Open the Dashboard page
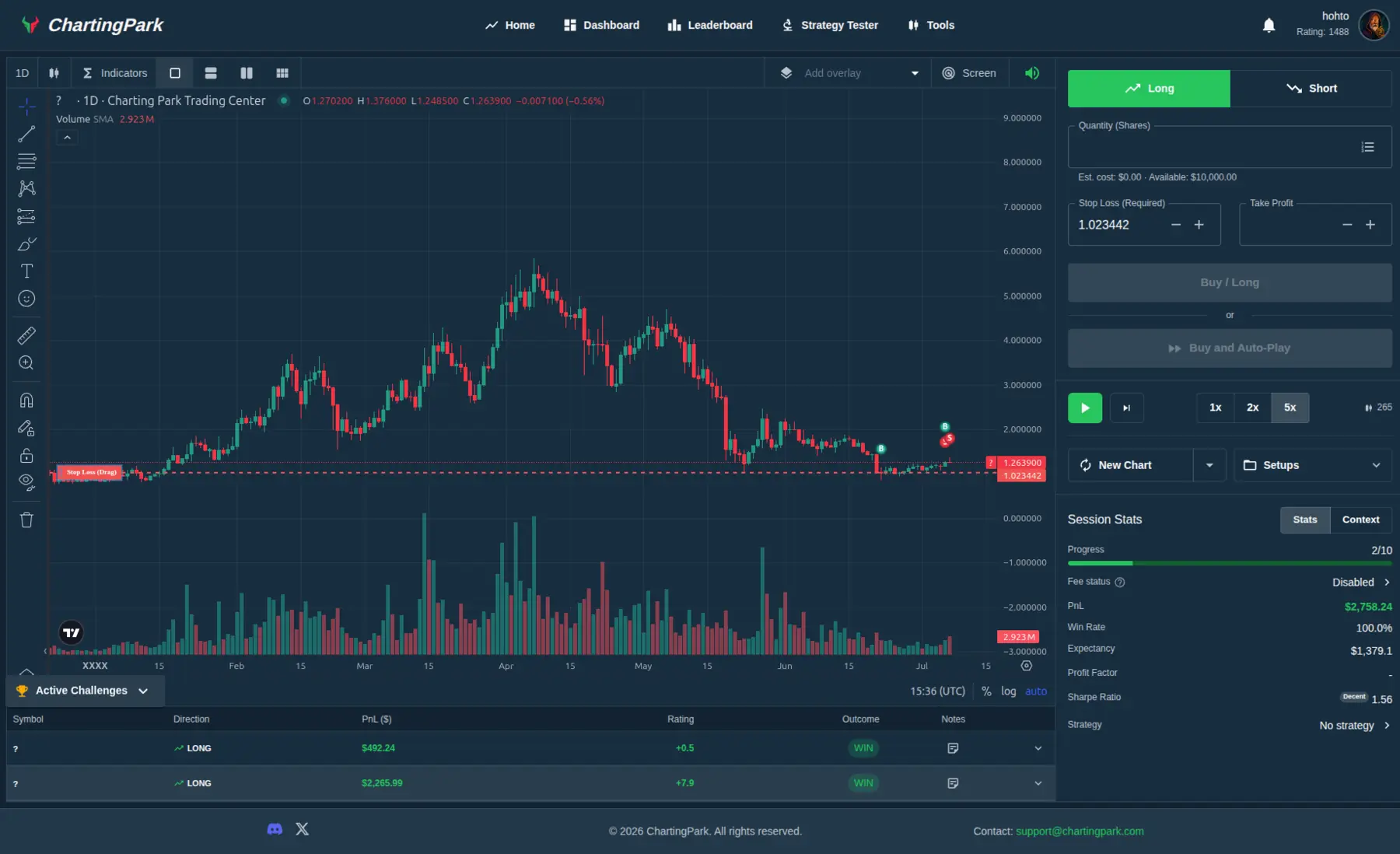 tap(602, 25)
